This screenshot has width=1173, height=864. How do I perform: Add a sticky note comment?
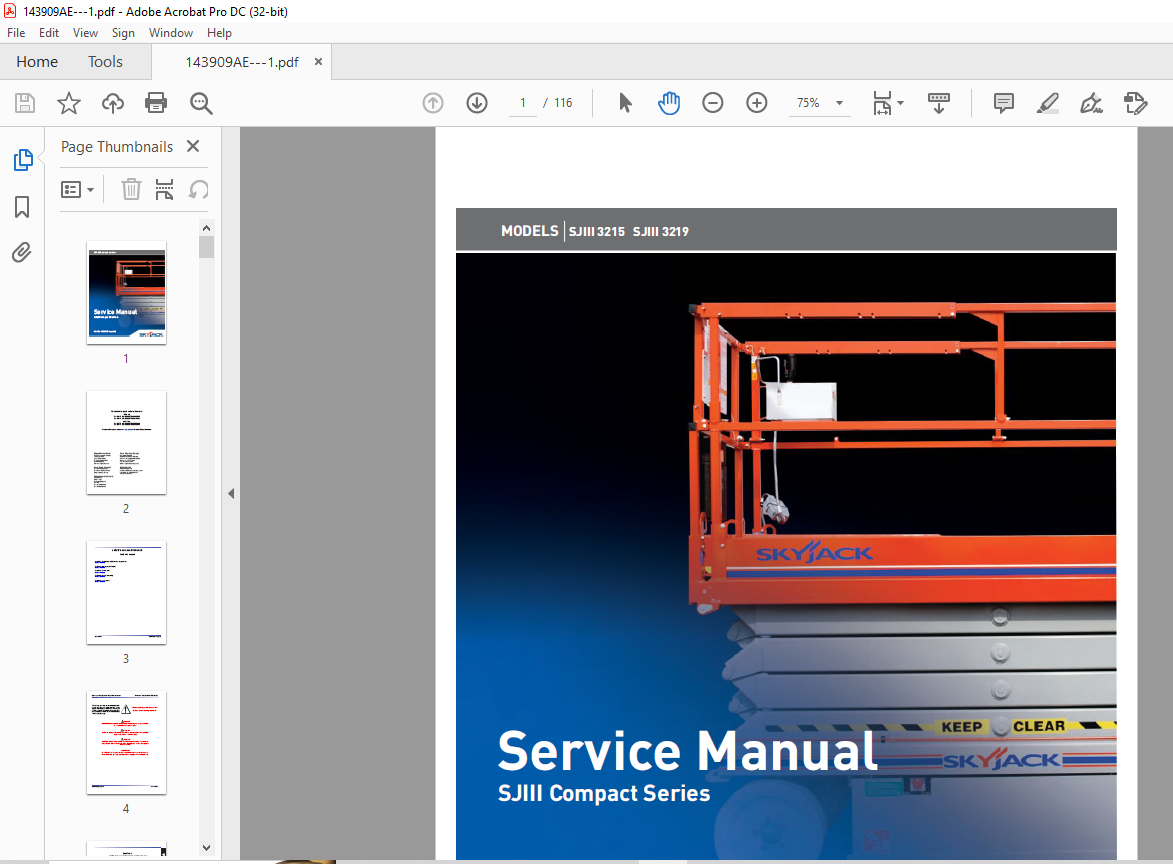[1004, 102]
